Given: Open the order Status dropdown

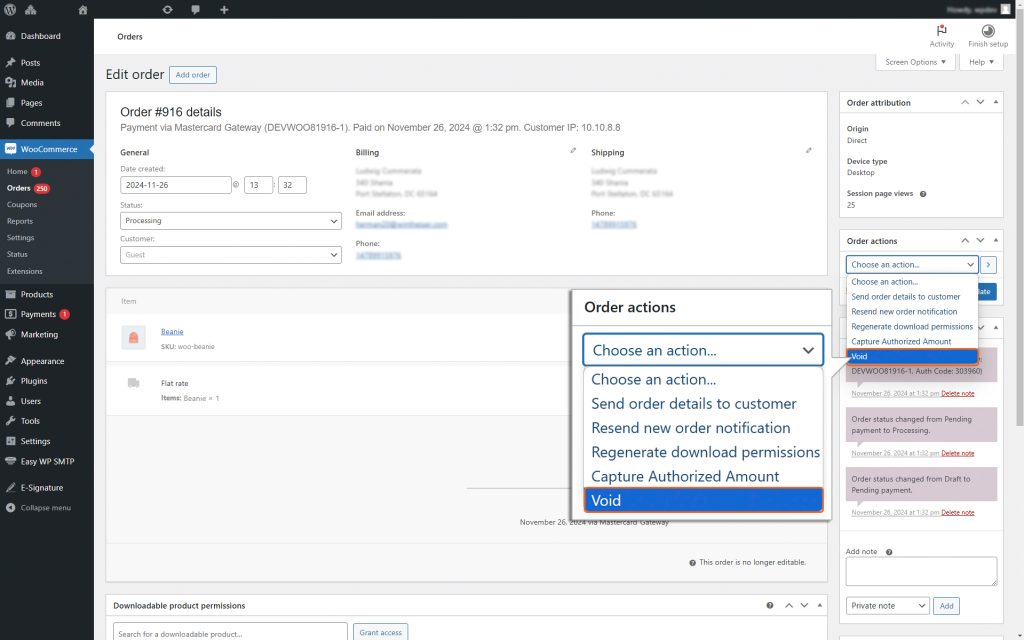Looking at the screenshot, I should (231, 221).
